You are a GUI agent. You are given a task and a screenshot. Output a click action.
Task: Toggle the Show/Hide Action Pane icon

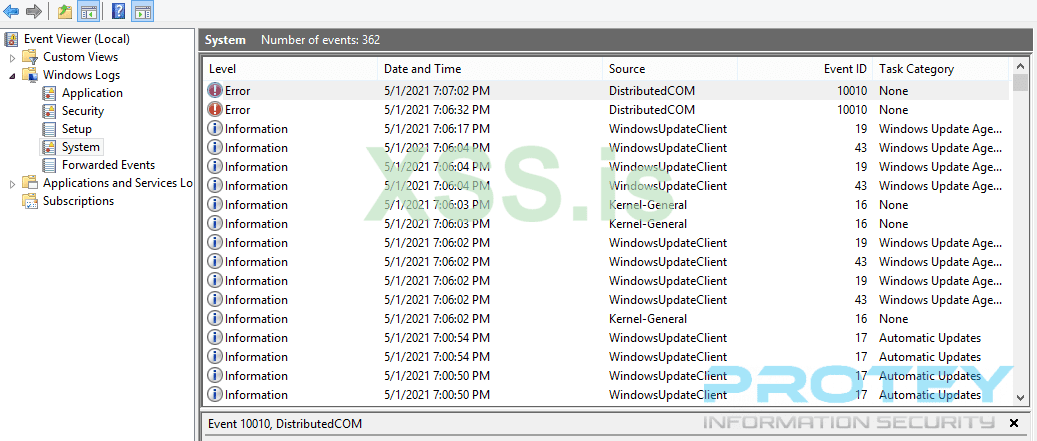[142, 11]
